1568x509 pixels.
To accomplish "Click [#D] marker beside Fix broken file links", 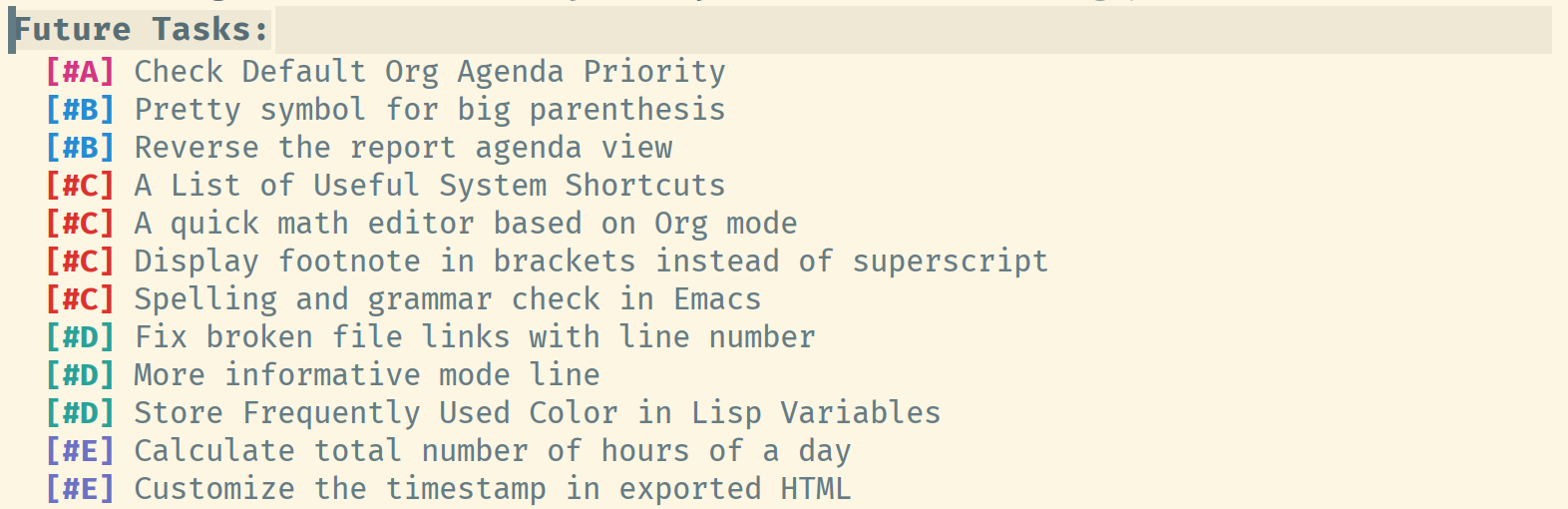I will (81, 337).
